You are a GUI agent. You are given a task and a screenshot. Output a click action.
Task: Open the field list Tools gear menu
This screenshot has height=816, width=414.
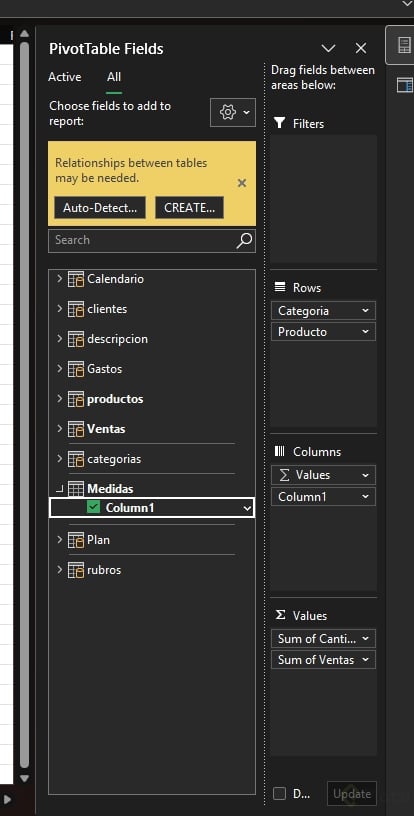(232, 112)
